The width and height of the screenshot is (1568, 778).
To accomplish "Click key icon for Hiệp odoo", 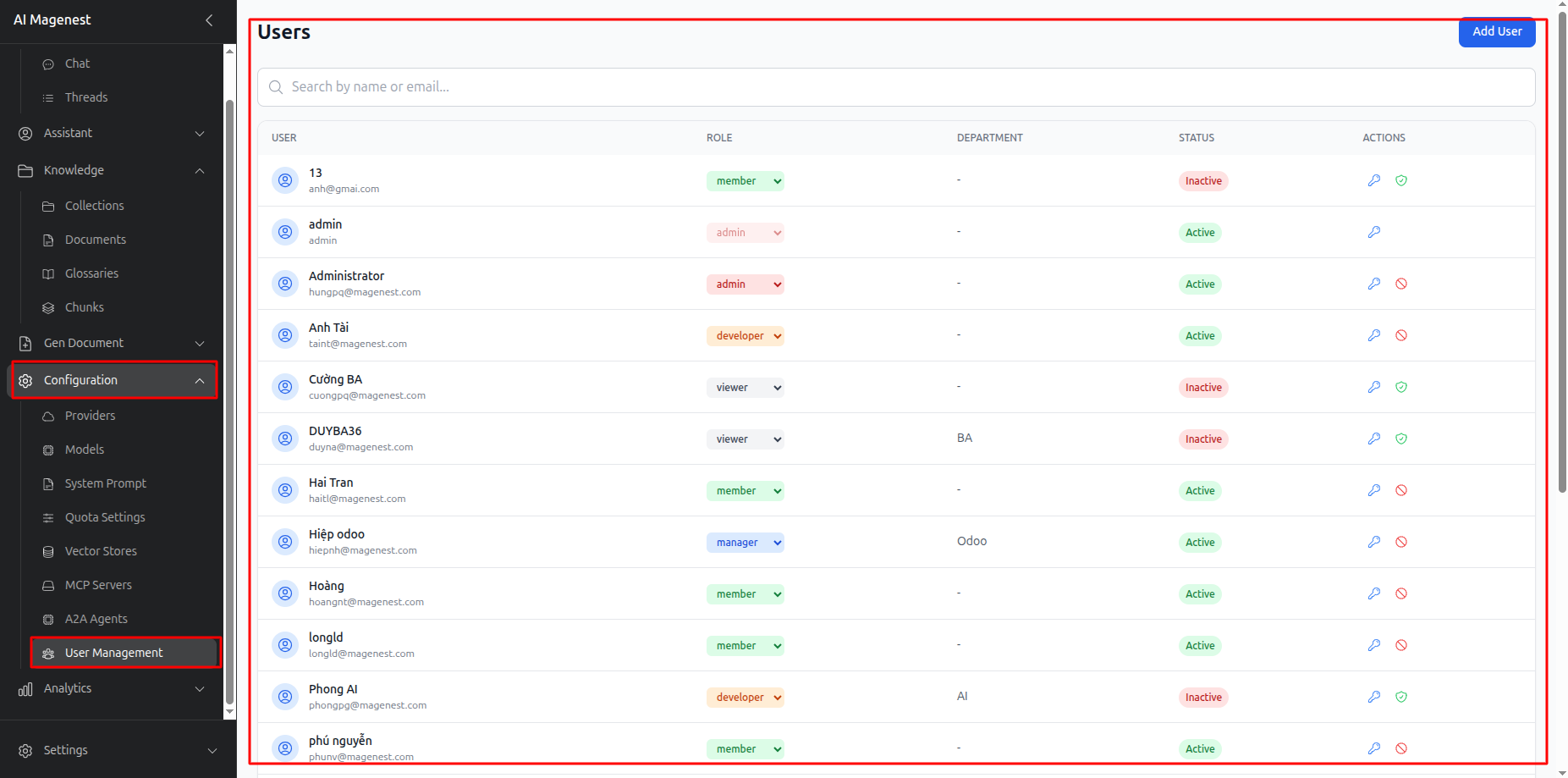I will coord(1374,542).
